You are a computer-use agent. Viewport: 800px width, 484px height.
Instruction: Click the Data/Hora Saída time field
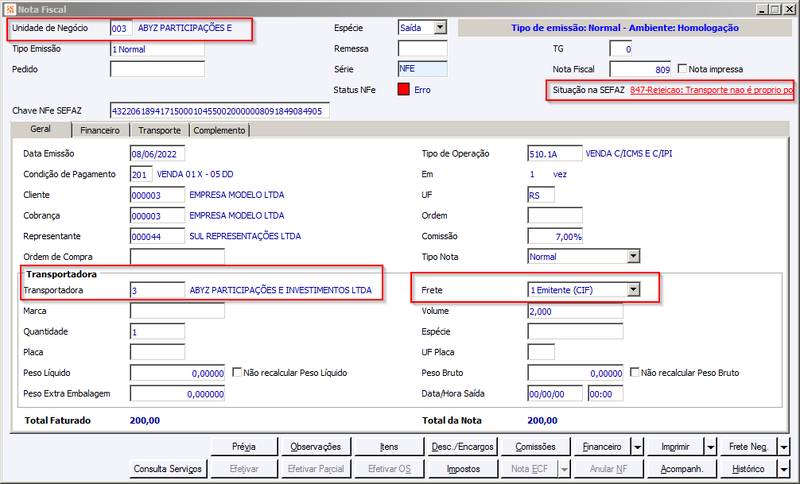(x=605, y=393)
